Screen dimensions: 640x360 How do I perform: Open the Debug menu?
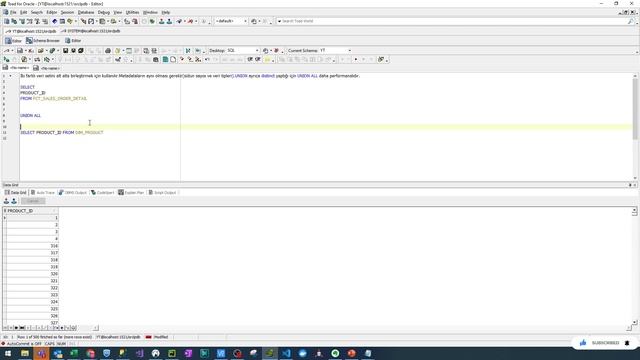coord(104,12)
